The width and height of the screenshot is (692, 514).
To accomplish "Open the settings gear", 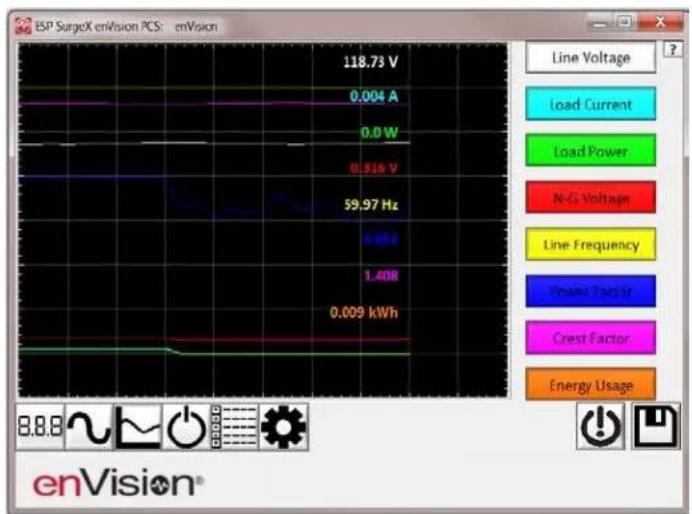I will point(283,427).
